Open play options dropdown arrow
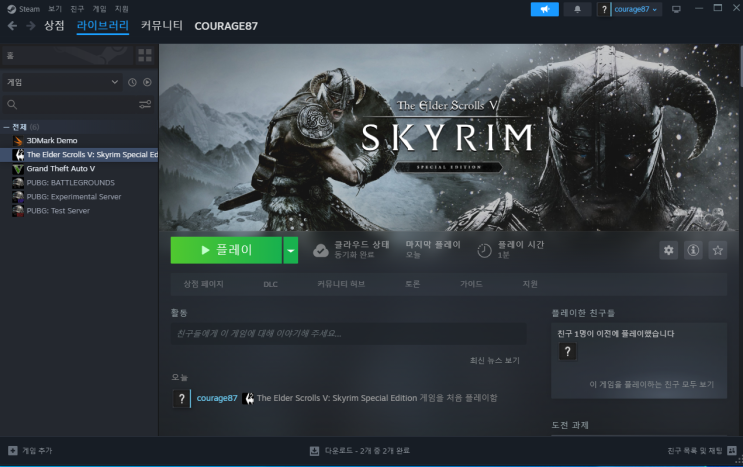743x467 pixels. pyautogui.click(x=290, y=250)
